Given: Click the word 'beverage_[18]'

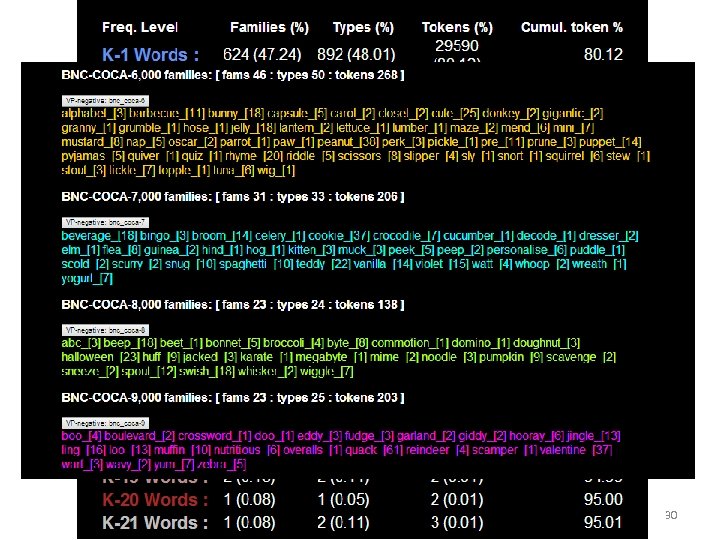Looking at the screenshot, I should [x=99, y=236].
